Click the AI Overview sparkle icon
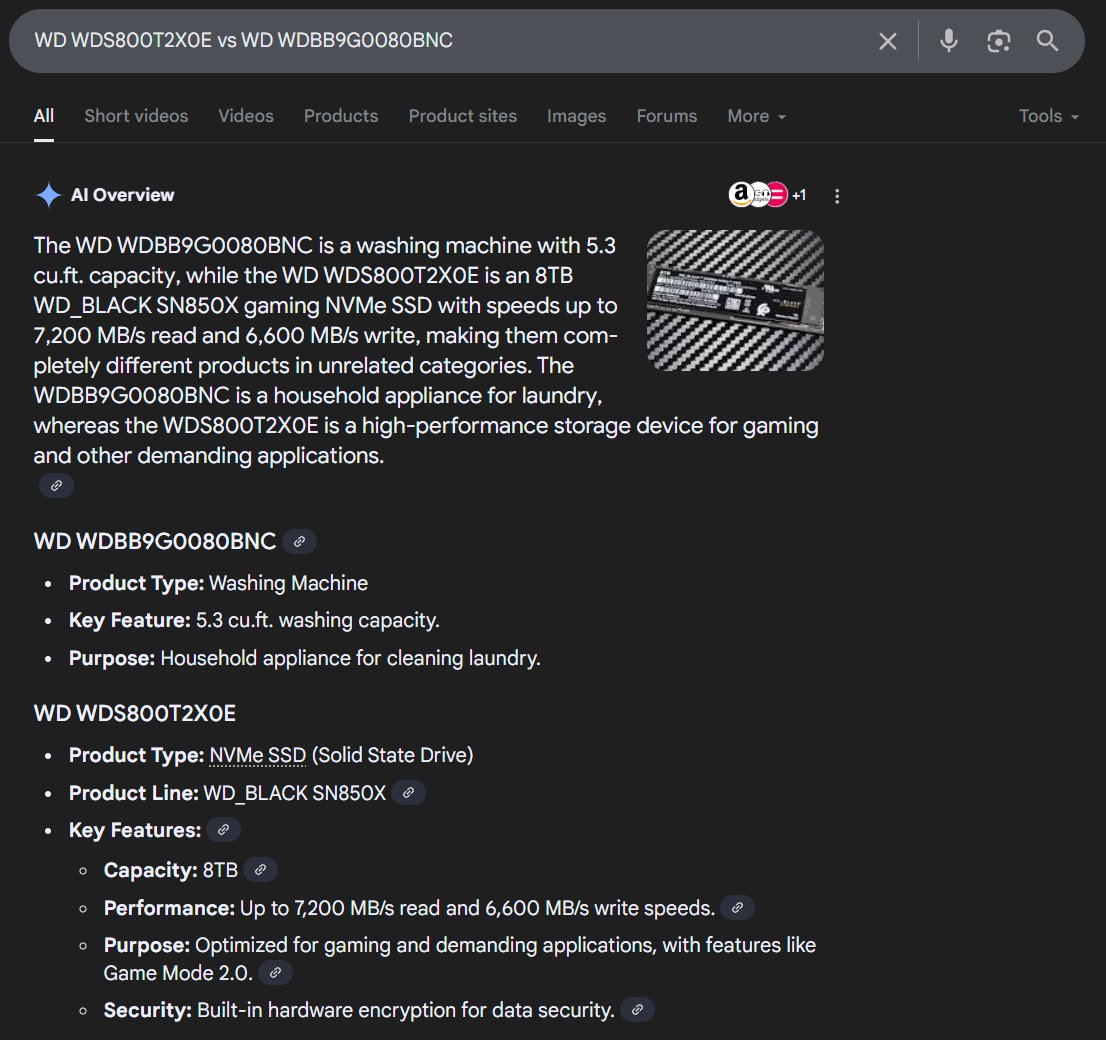The height and width of the screenshot is (1040, 1106). coord(48,195)
